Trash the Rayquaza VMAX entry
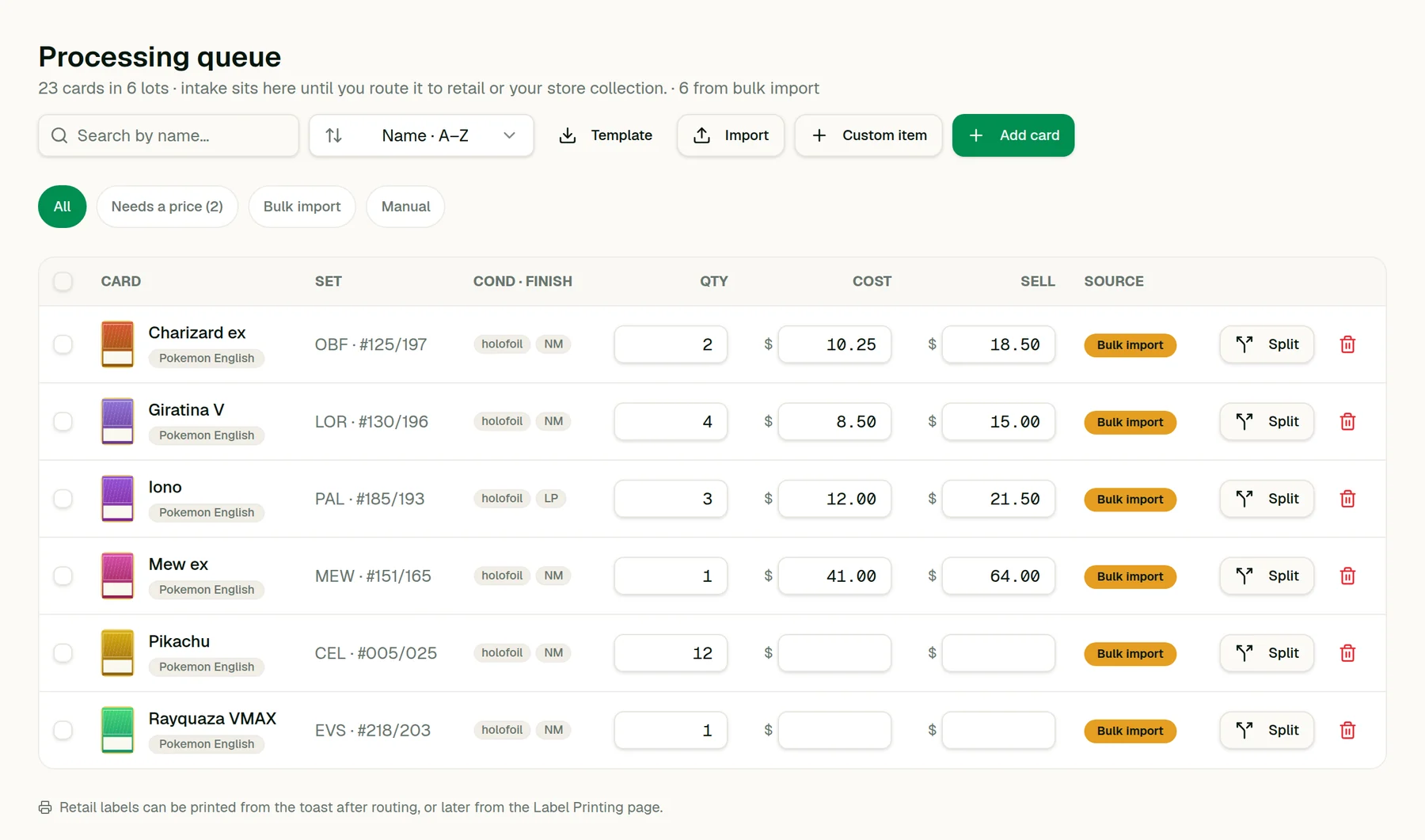1425x840 pixels. [x=1347, y=731]
